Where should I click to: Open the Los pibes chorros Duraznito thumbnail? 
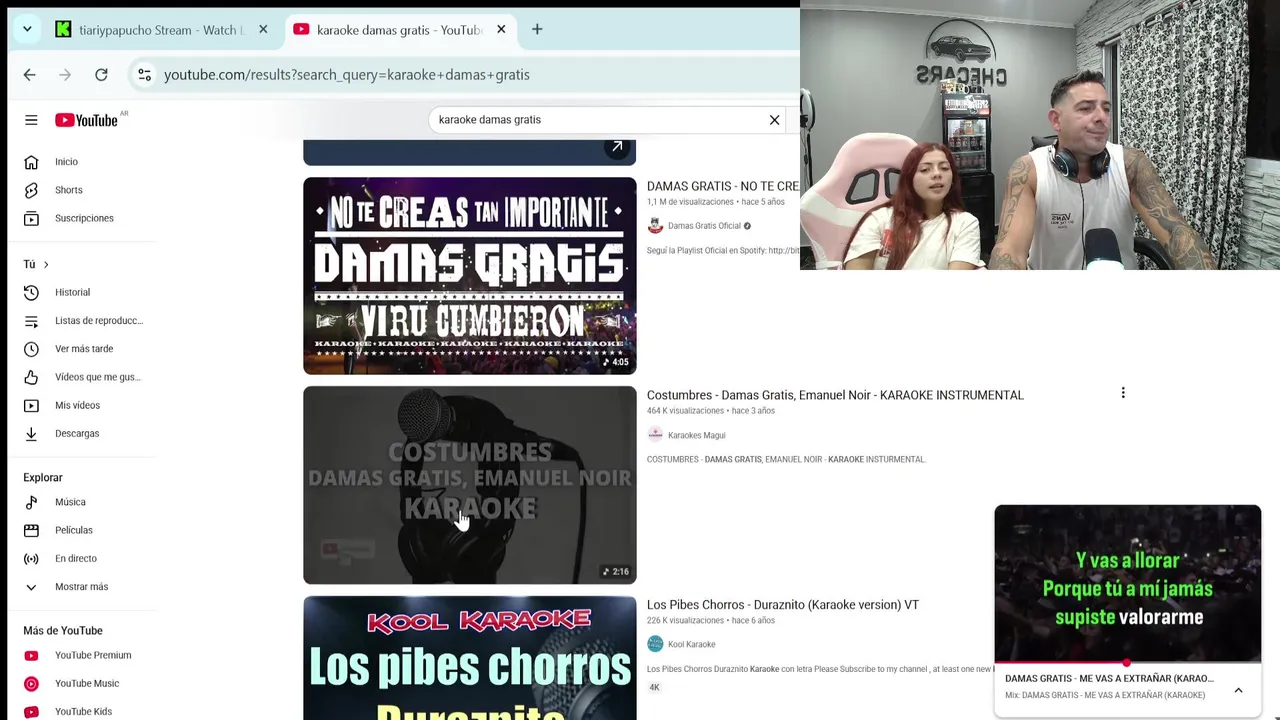tap(469, 658)
